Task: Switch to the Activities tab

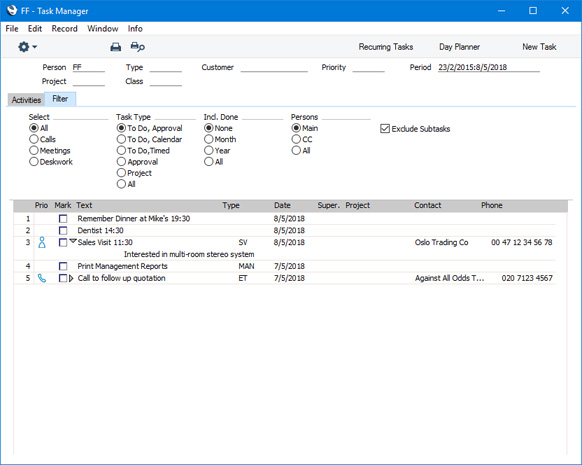Action: [26, 100]
